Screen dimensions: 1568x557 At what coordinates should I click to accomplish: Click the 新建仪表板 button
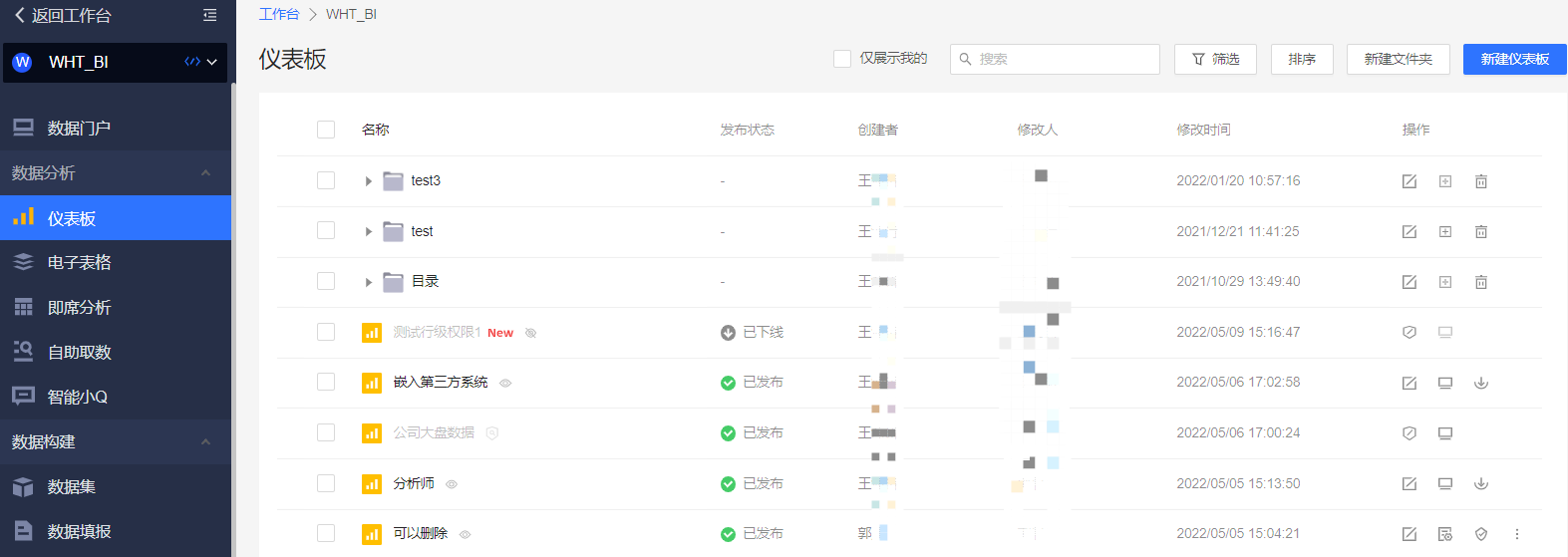coord(1514,59)
